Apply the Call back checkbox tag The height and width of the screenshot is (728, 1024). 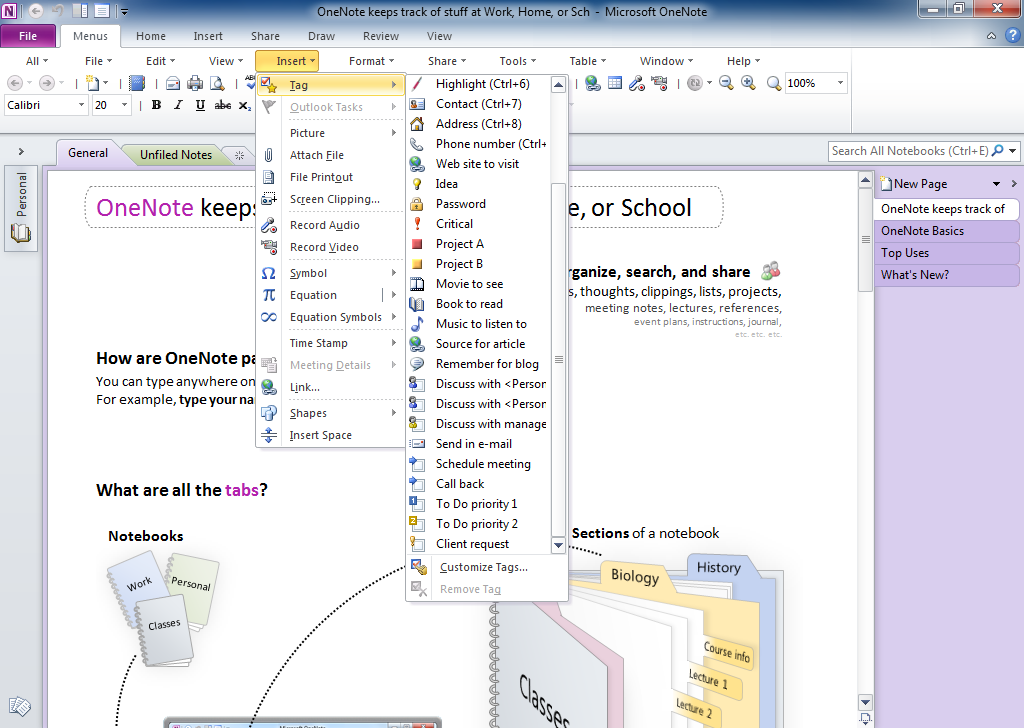(x=417, y=484)
